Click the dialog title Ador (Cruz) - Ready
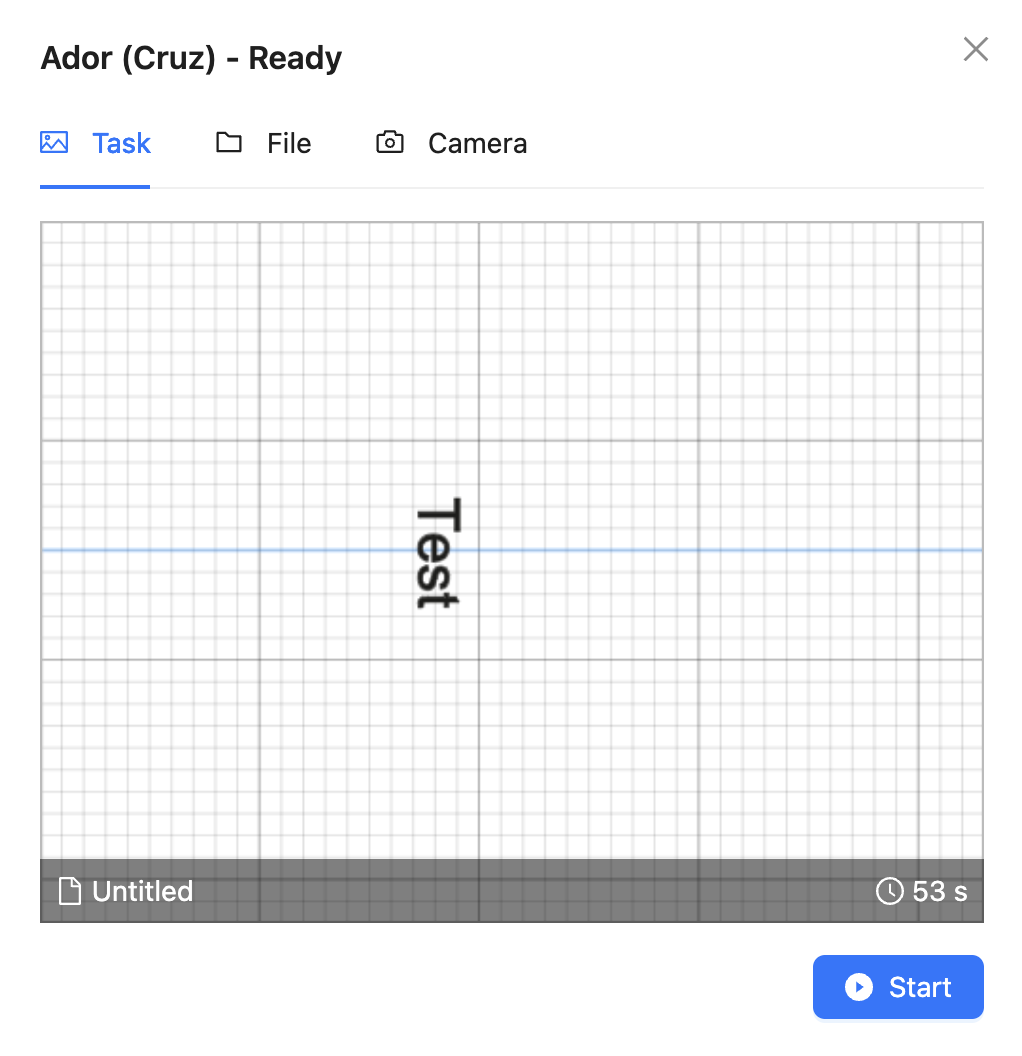 pyautogui.click(x=191, y=58)
